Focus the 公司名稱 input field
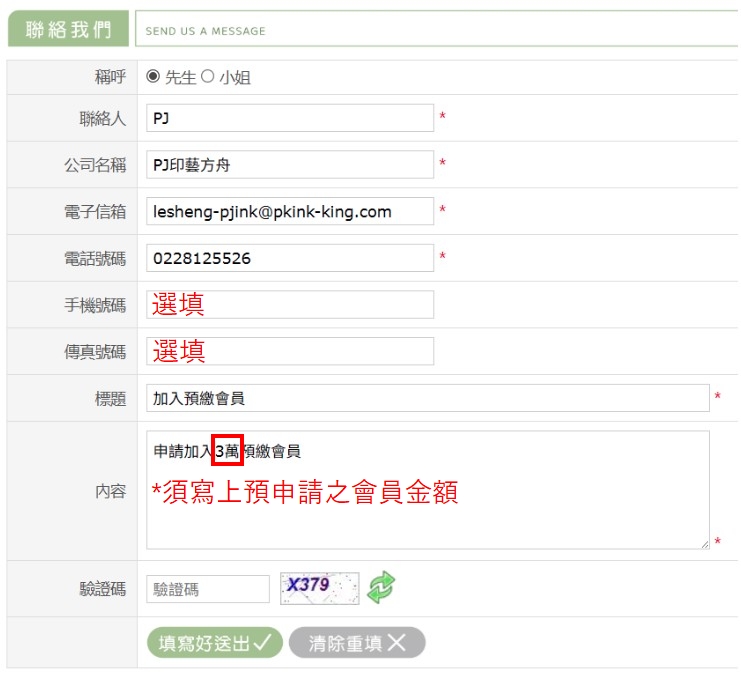The height and width of the screenshot is (673, 741). point(289,165)
